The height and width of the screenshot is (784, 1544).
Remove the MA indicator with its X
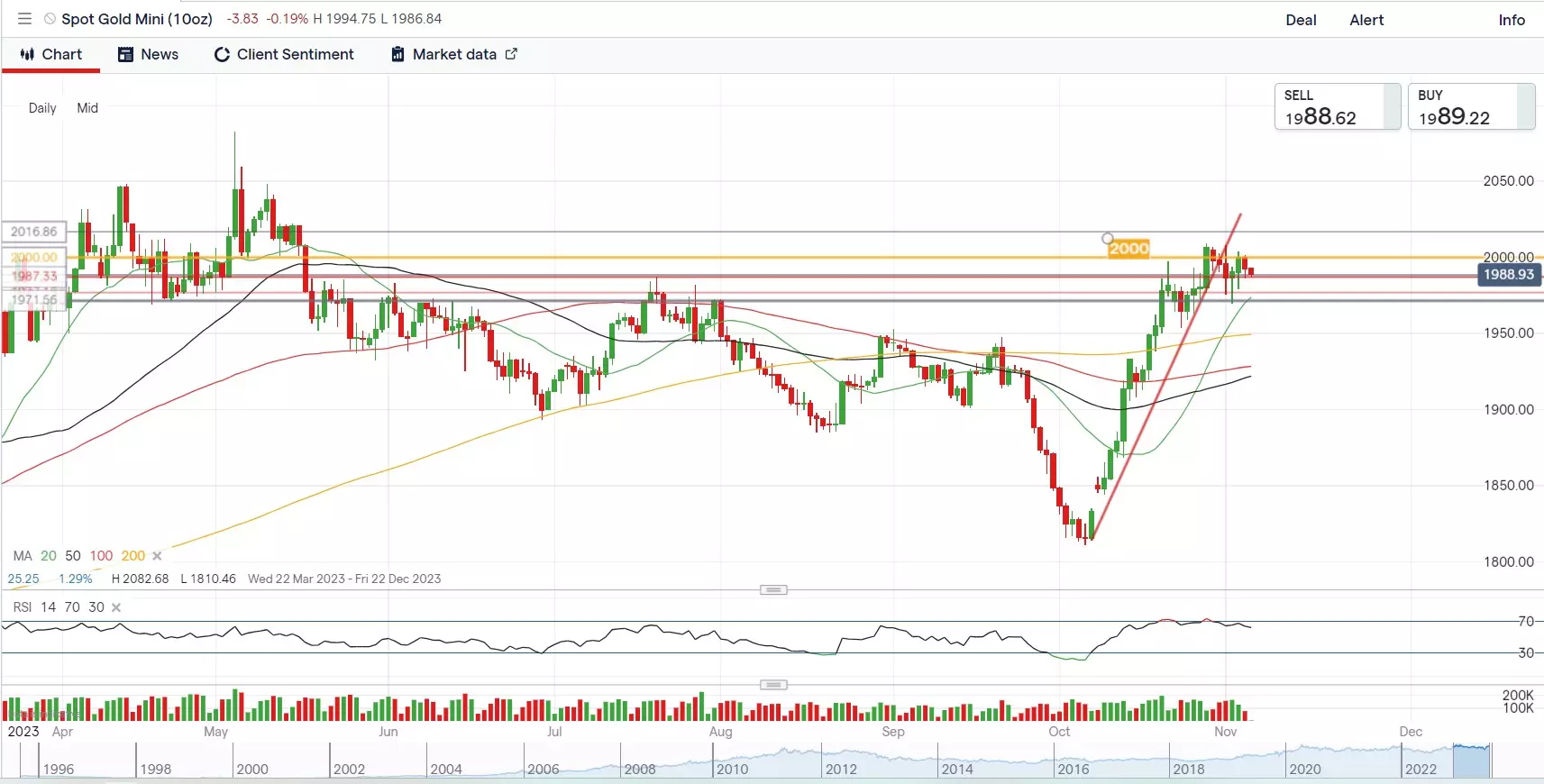[157, 556]
